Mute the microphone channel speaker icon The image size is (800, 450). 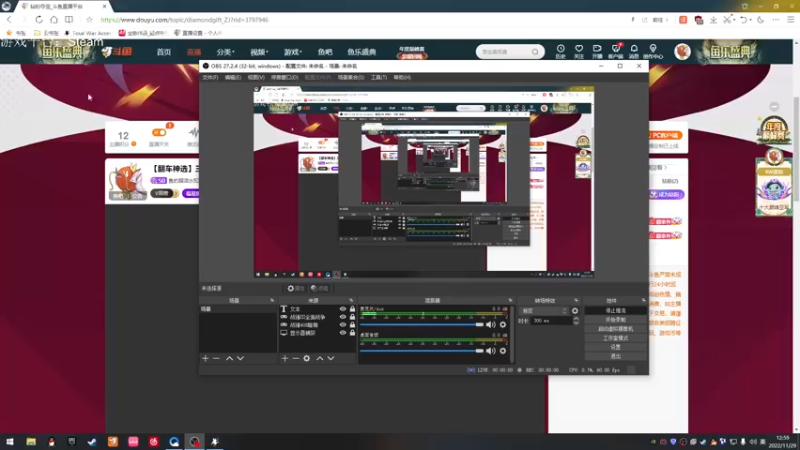[x=491, y=324]
